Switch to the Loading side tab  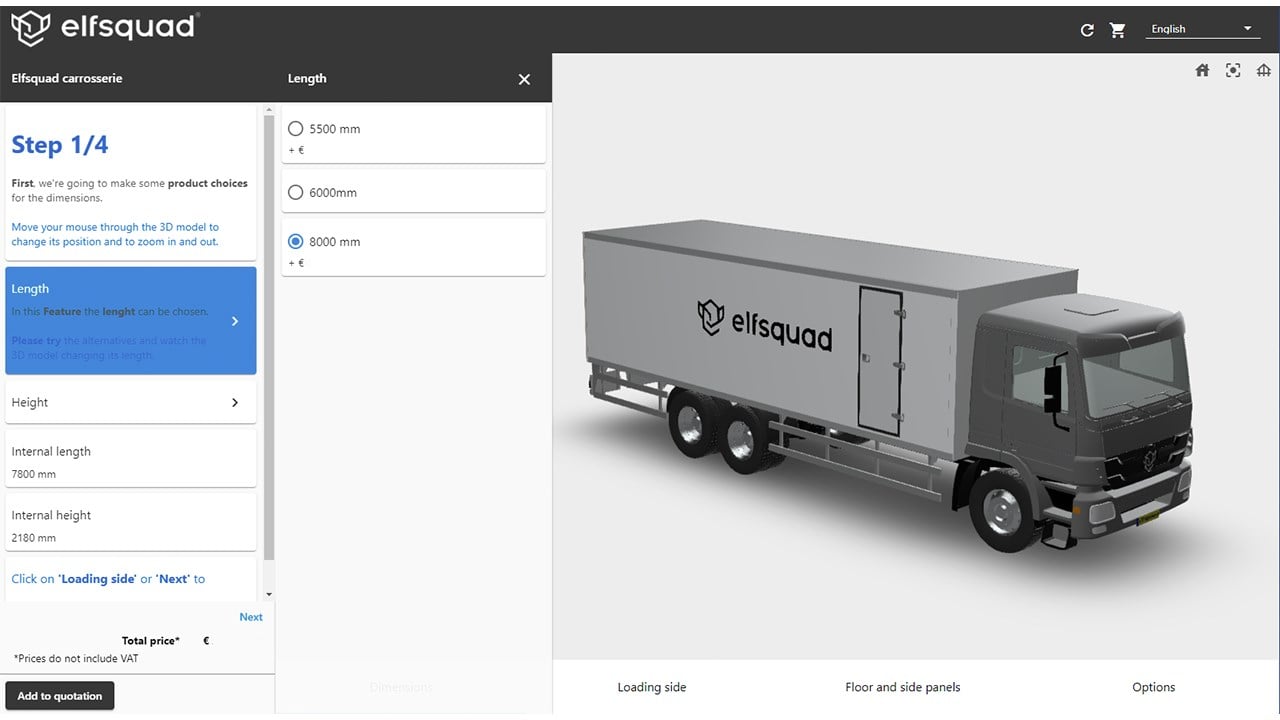click(x=652, y=687)
